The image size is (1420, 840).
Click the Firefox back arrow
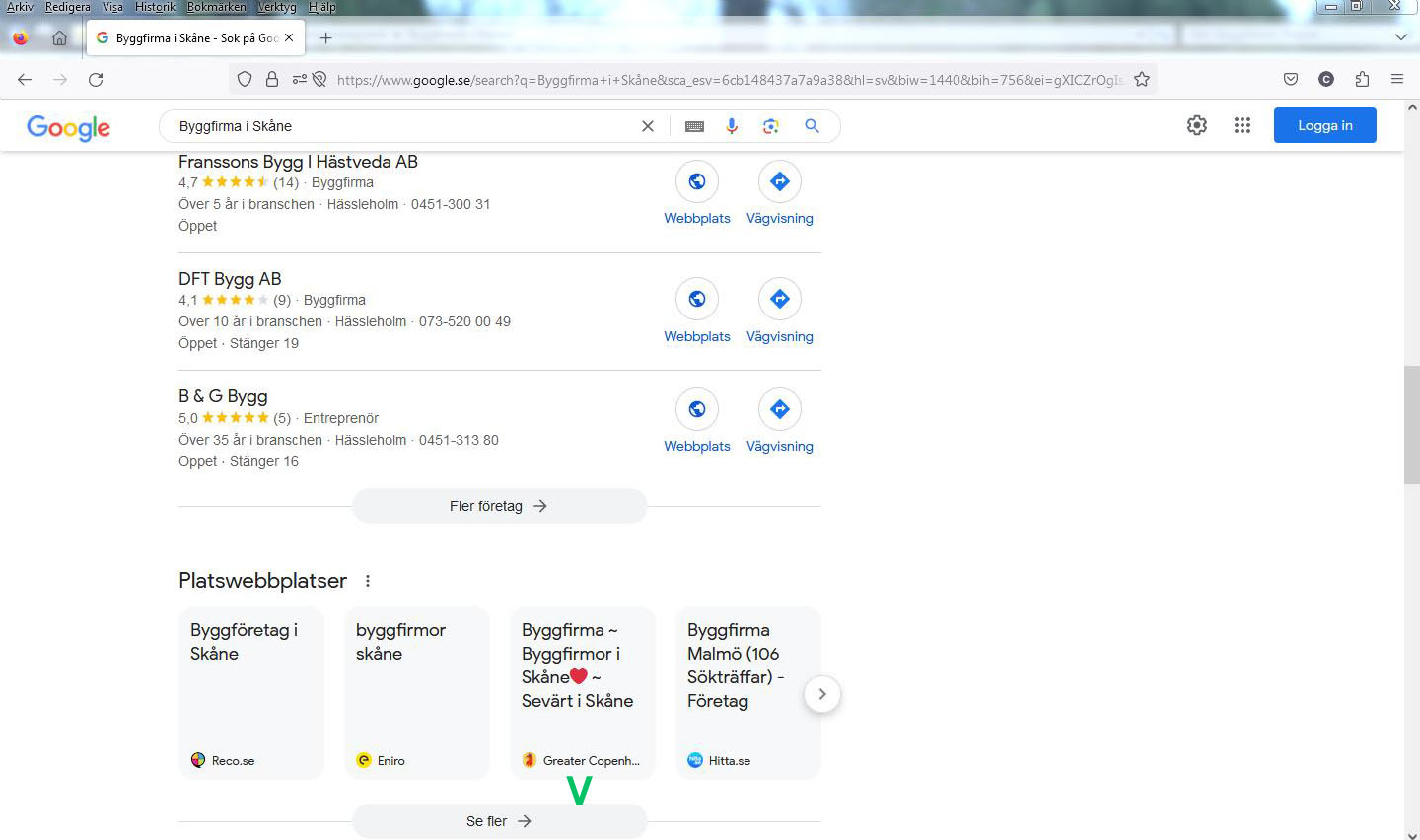click(25, 80)
